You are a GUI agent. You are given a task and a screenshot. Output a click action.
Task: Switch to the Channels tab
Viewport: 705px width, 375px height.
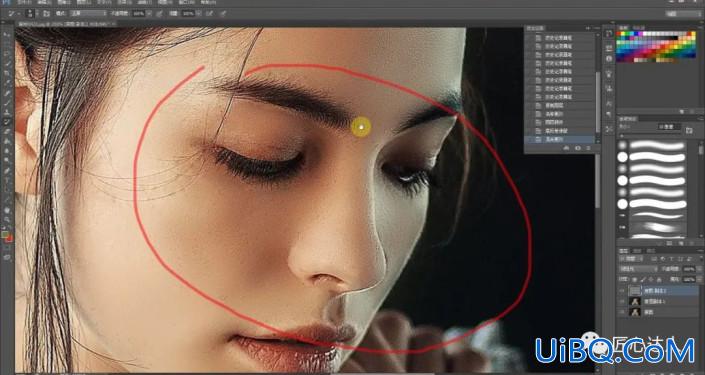637,251
